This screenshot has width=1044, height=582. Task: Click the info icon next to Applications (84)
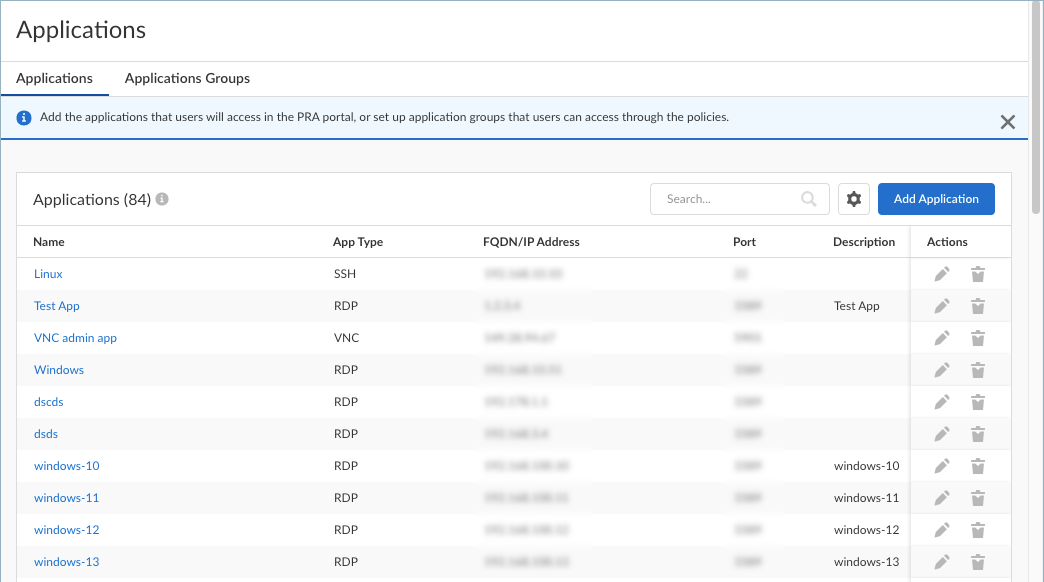[x=161, y=199]
